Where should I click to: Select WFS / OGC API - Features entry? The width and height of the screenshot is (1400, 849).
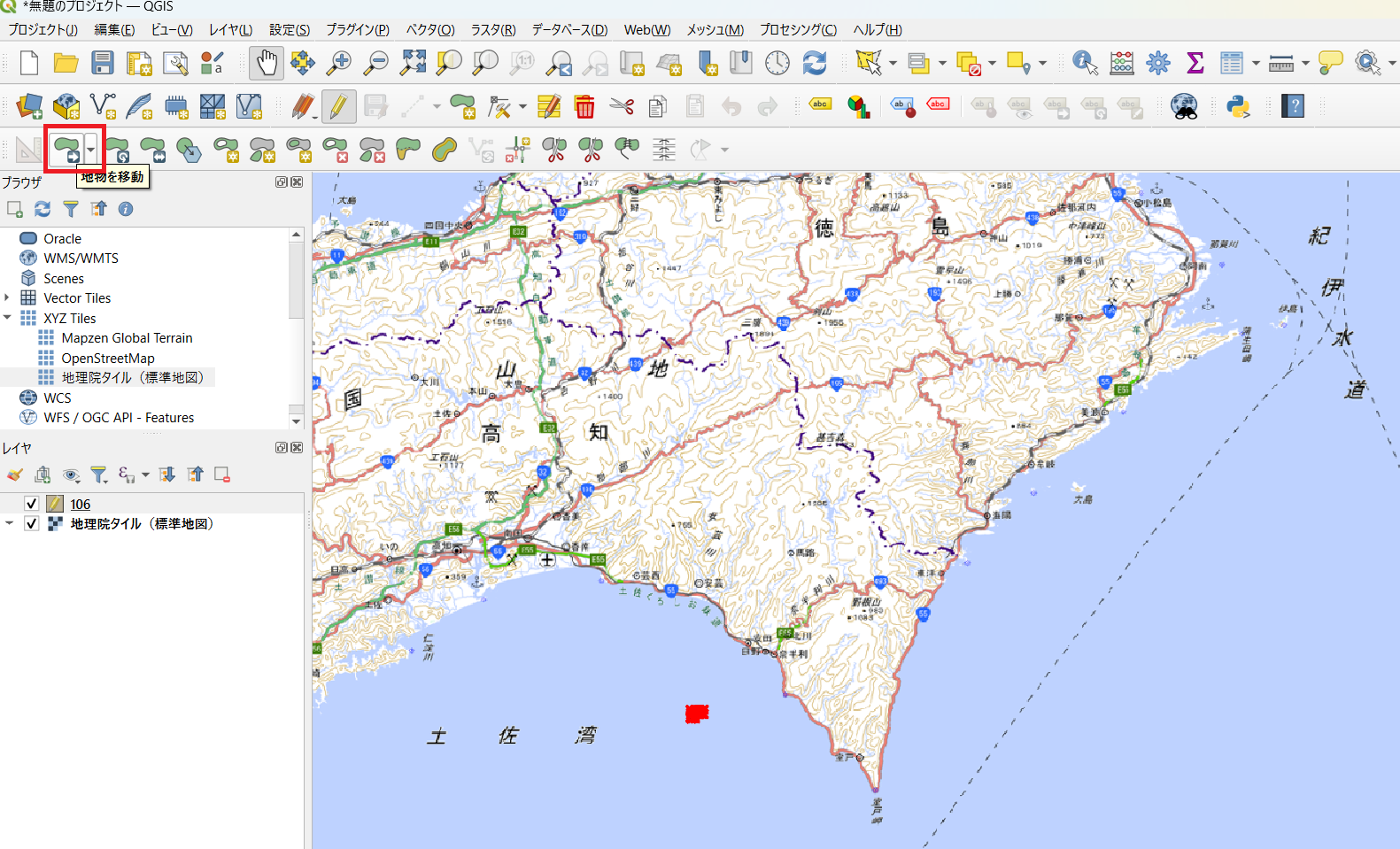pyautogui.click(x=119, y=417)
